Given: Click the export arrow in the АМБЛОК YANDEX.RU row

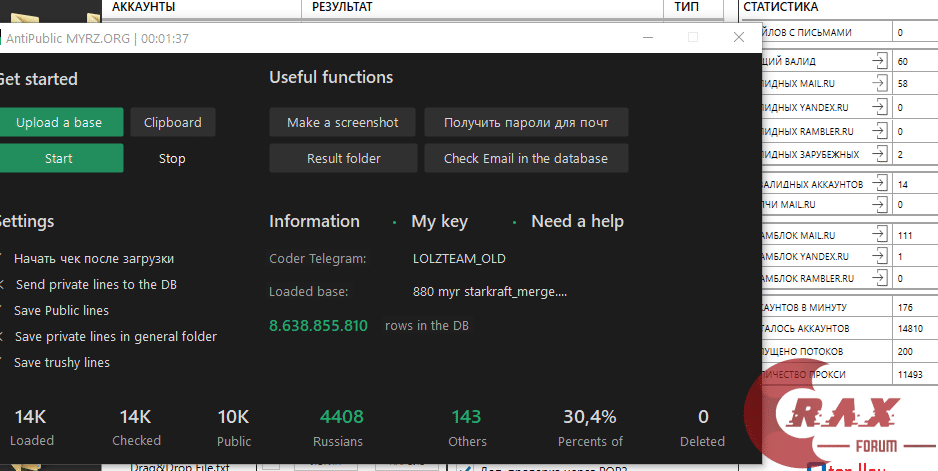Looking at the screenshot, I should click(x=878, y=256).
